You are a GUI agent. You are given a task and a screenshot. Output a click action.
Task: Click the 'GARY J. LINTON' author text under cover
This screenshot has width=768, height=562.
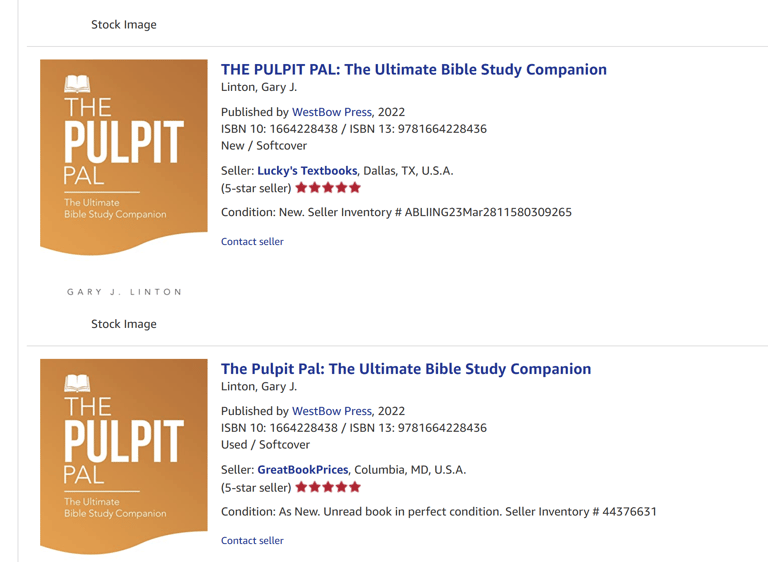click(x=124, y=292)
